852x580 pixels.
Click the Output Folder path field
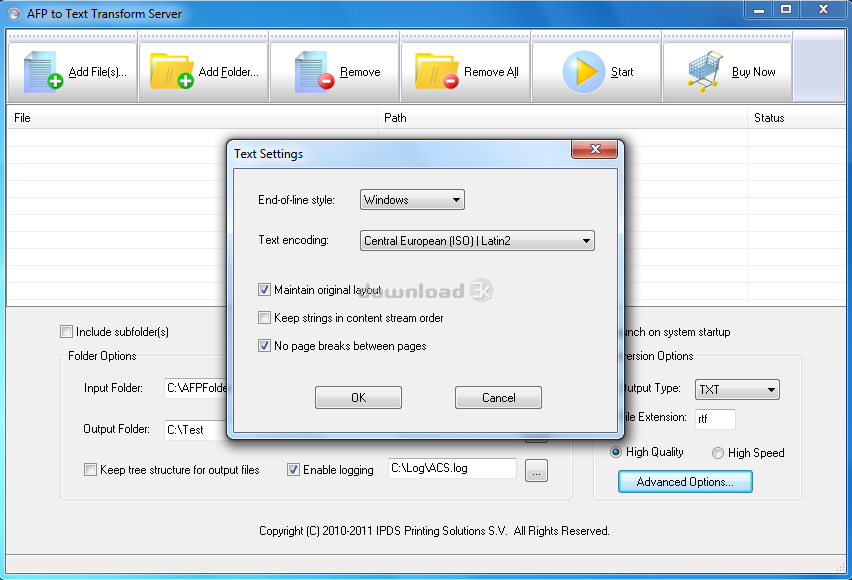pos(196,429)
